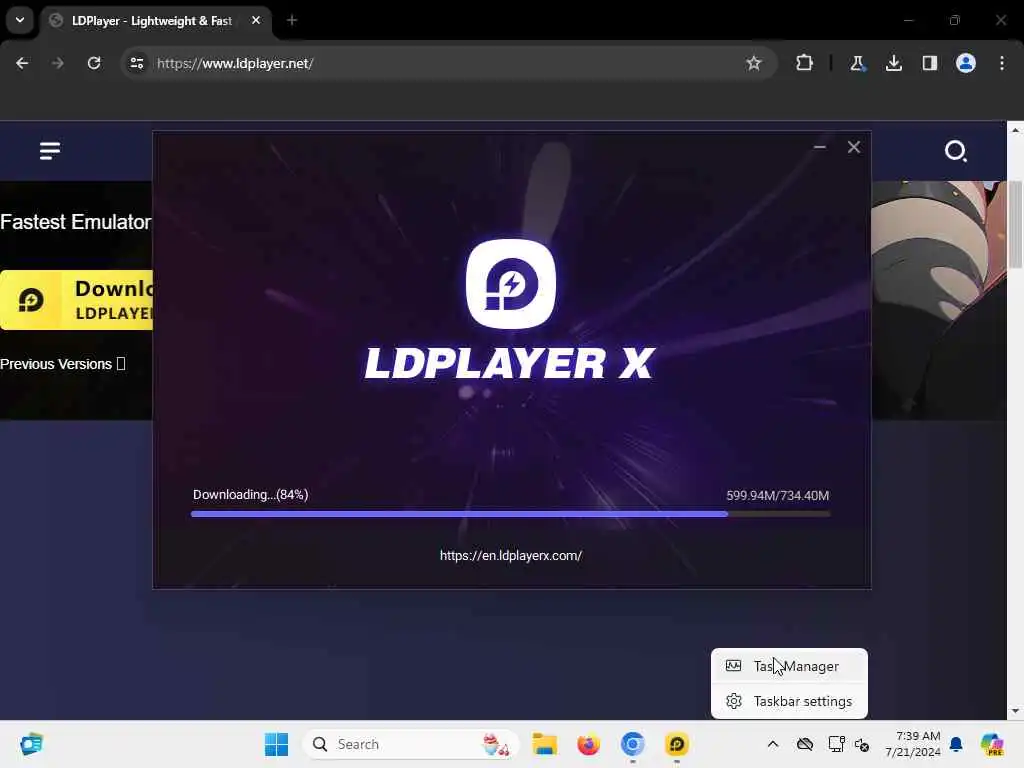The height and width of the screenshot is (768, 1024).
Task: Click the LDPlayer X logo icon
Action: [x=511, y=283]
